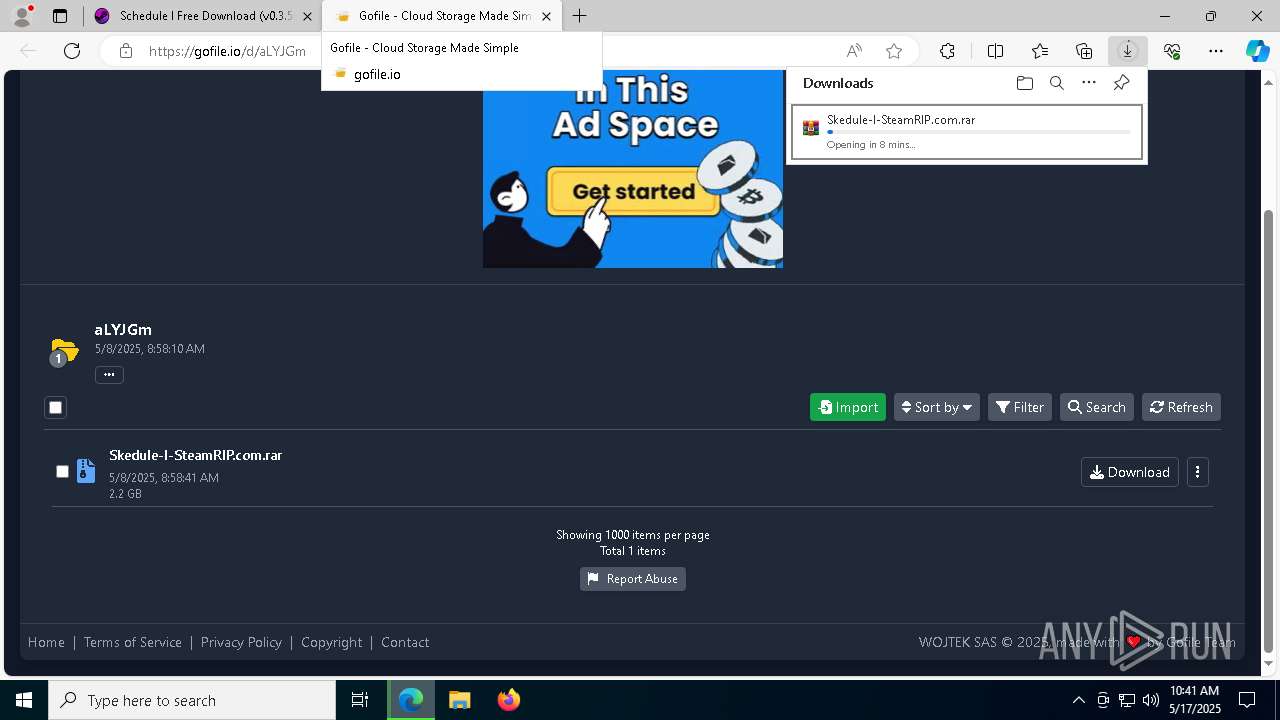The width and height of the screenshot is (1280, 720).
Task: Open file options kebab menu for the rar file
Action: 1197,472
